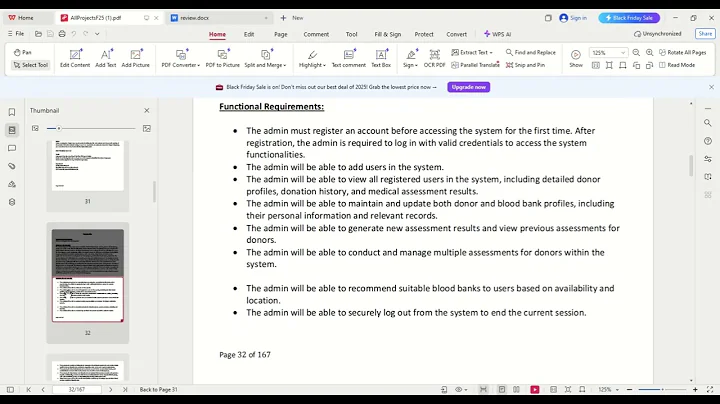Click the Upgrade now button
Viewport: 720px width, 404px height.
point(468,87)
